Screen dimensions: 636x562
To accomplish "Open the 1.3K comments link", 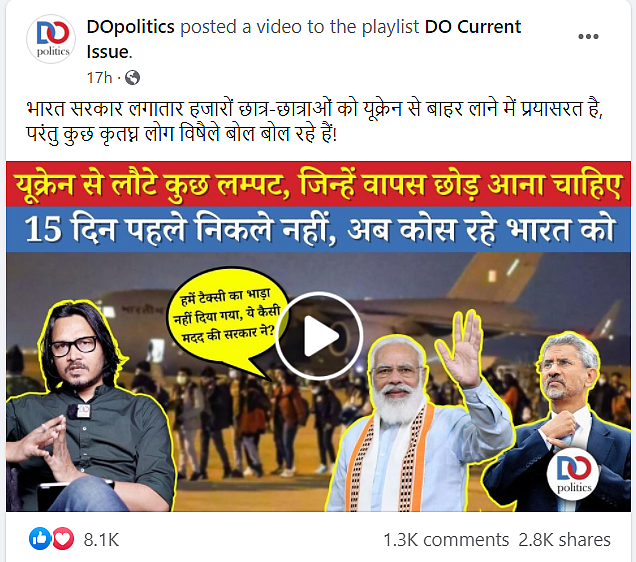I will point(446,540).
